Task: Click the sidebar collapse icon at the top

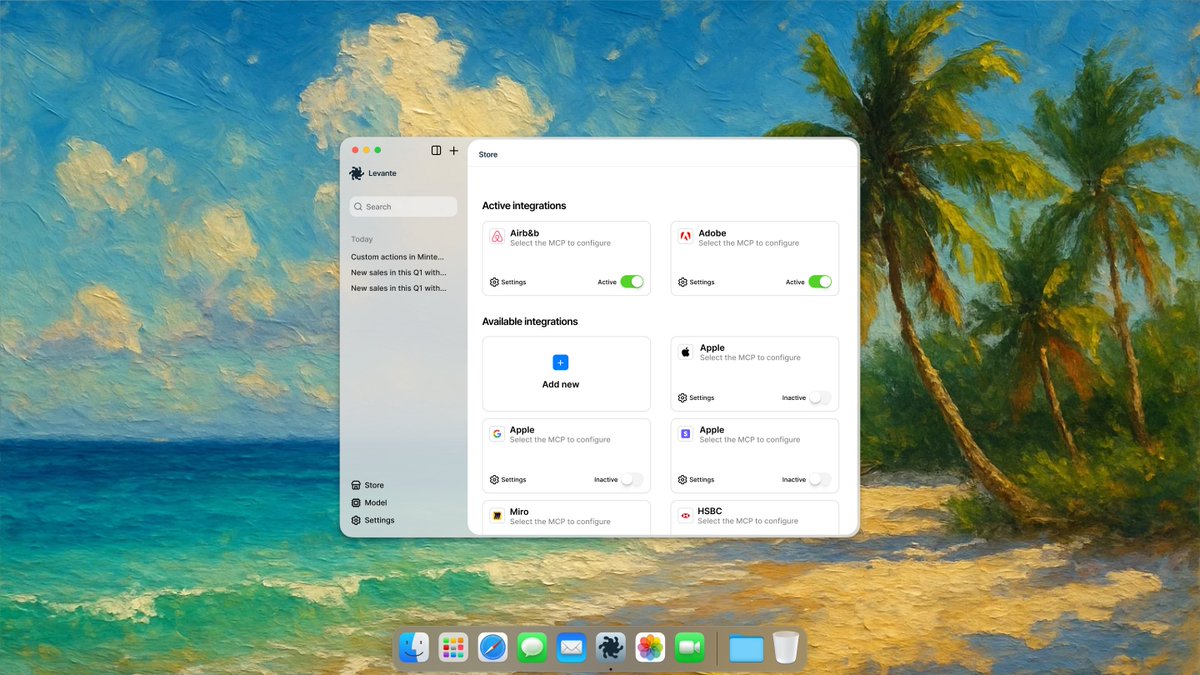Action: pyautogui.click(x=436, y=150)
